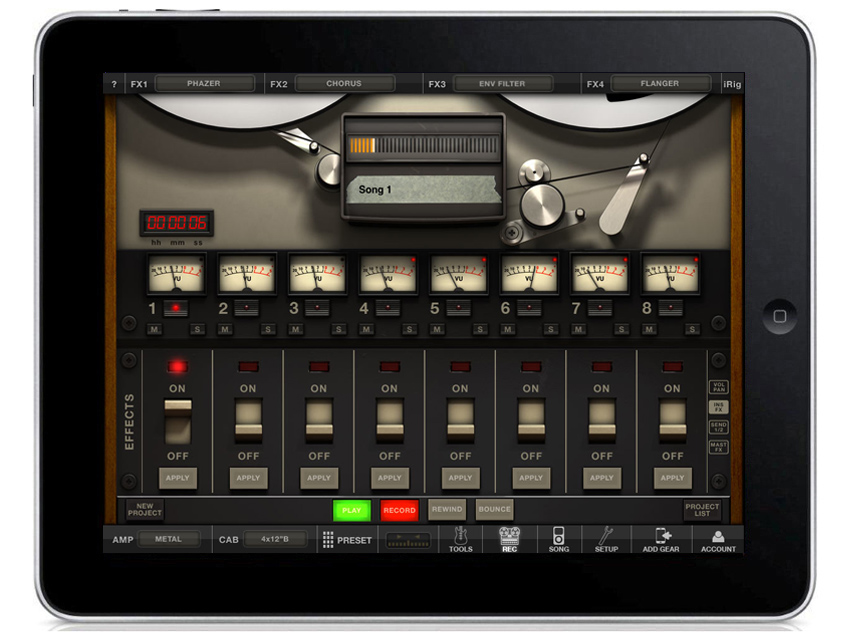
Task: Click the iRig logo in top bar
Action: [732, 84]
